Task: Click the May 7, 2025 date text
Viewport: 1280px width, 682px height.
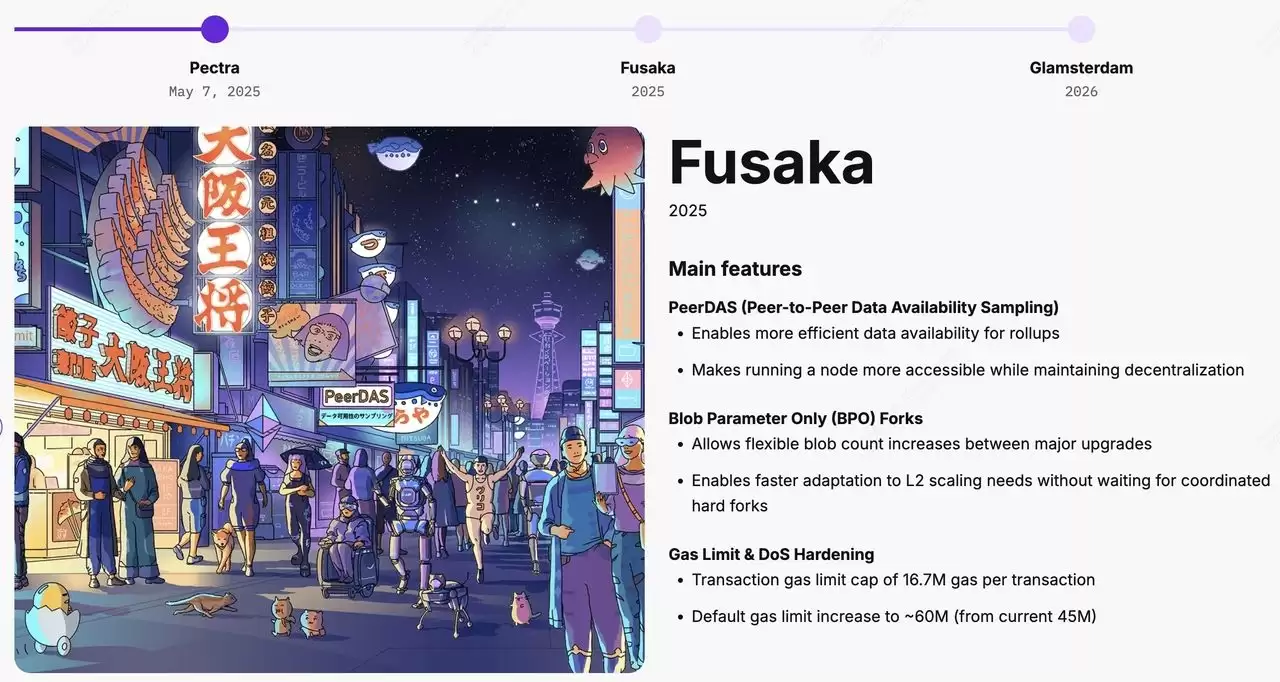Action: point(214,90)
